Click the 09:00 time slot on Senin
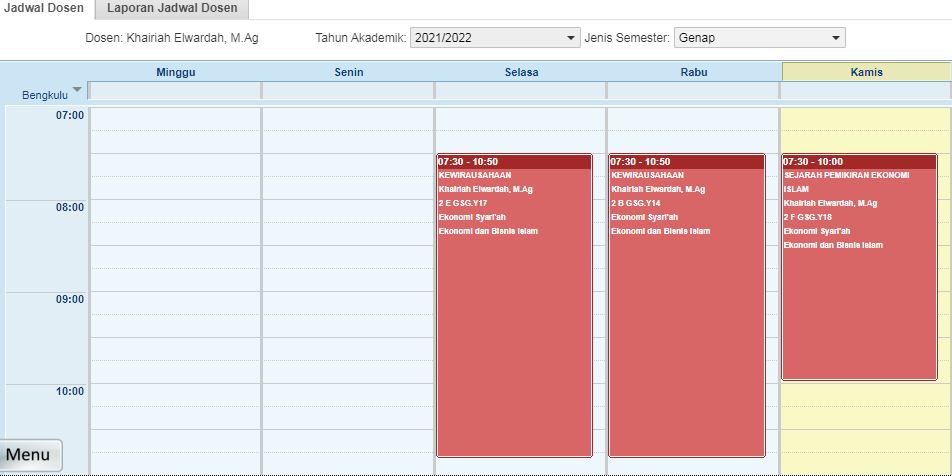Screen dimensions: 952x476 [x=348, y=303]
